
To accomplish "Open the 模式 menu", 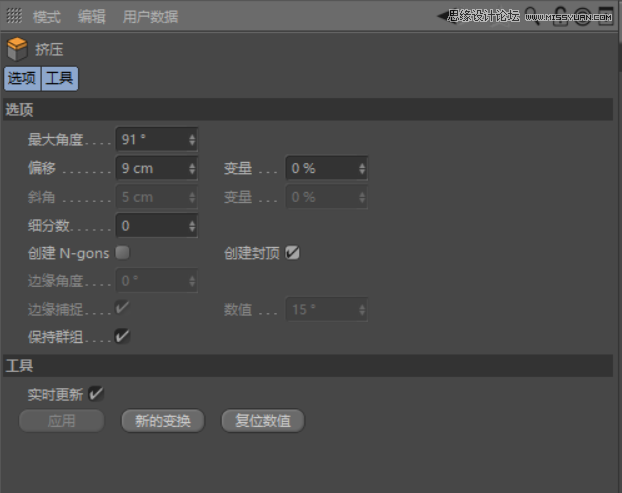I will (47, 17).
